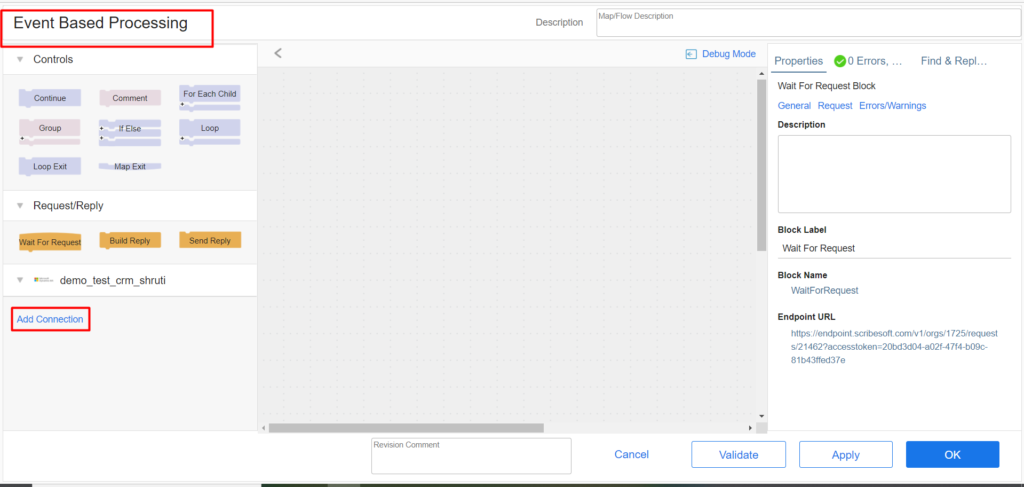The height and width of the screenshot is (487, 1024).
Task: Click the Wait For Request Block heading
Action: pyautogui.click(x=827, y=86)
